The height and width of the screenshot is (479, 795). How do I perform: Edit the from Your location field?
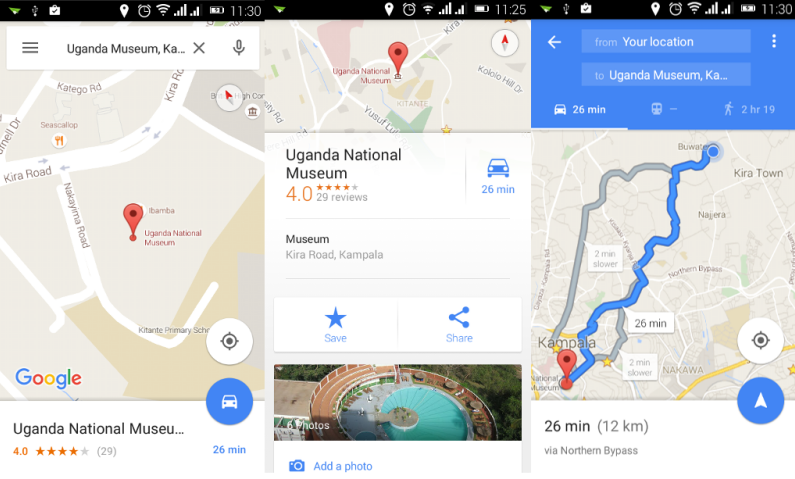666,42
